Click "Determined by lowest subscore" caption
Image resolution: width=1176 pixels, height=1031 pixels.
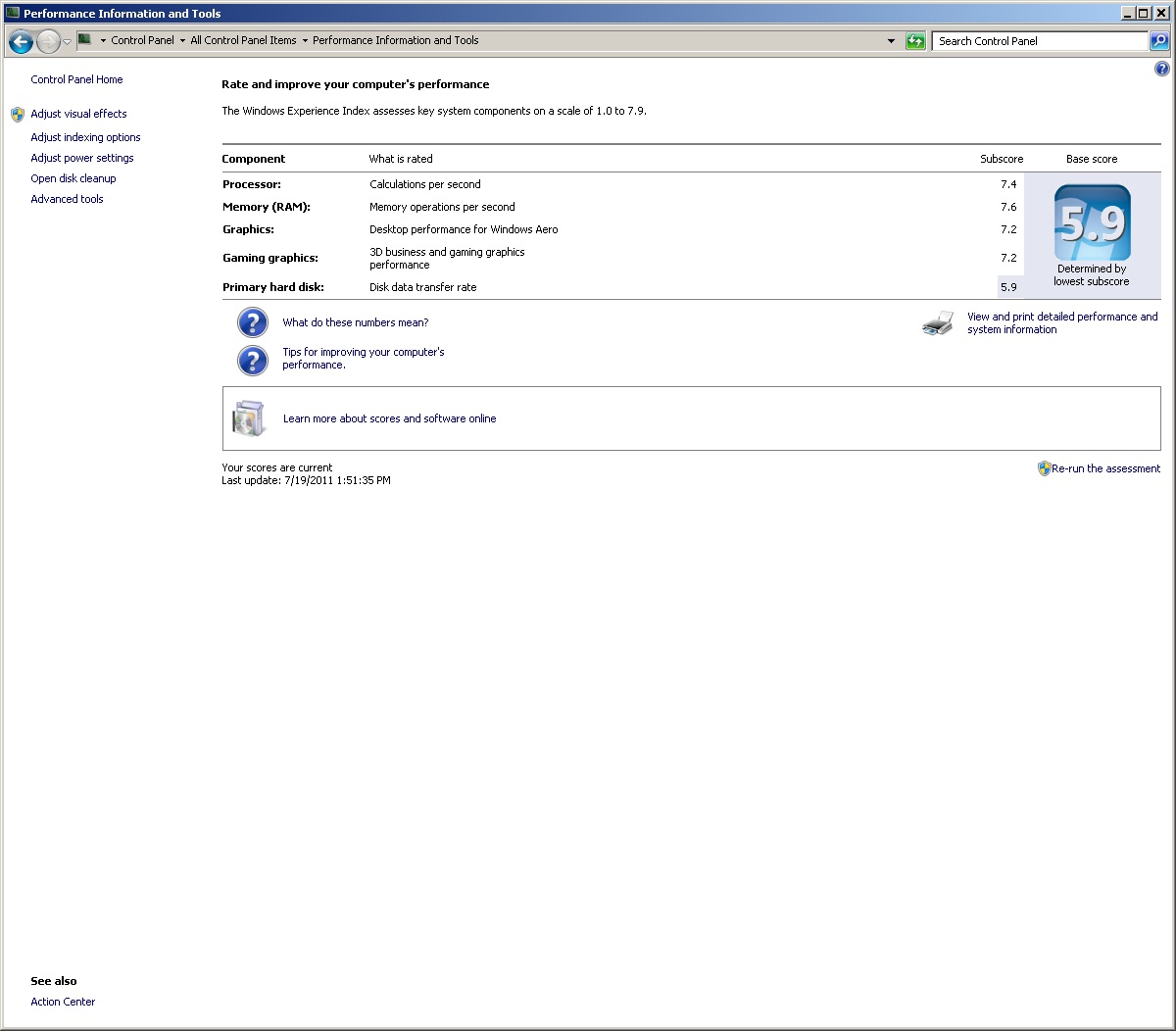[1092, 274]
